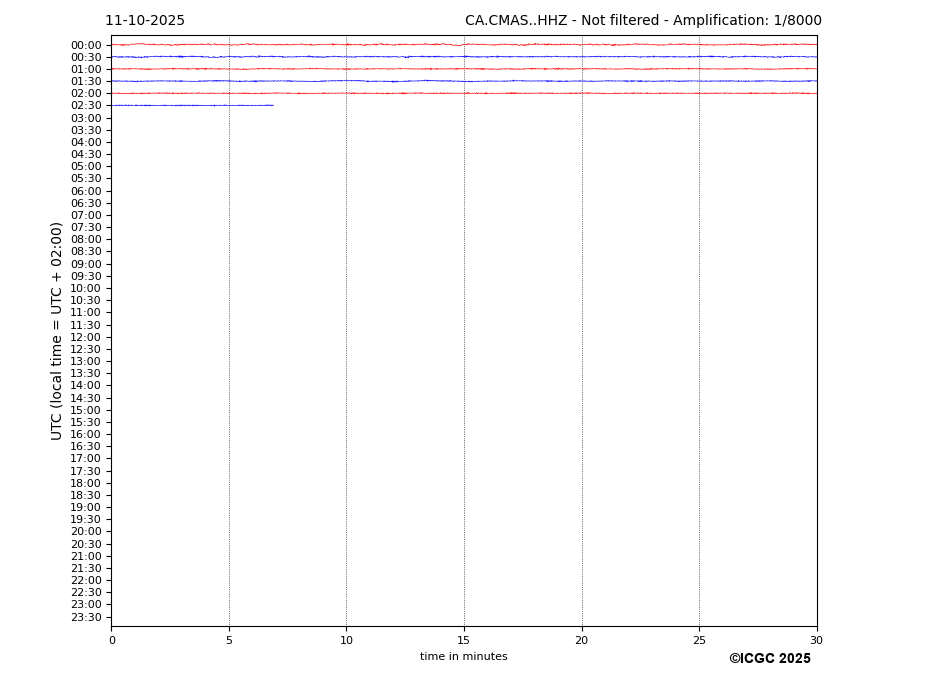This screenshot has height=696, width=927.
Task: Select the 01:30 blue seismic trace
Action: click(x=463, y=81)
